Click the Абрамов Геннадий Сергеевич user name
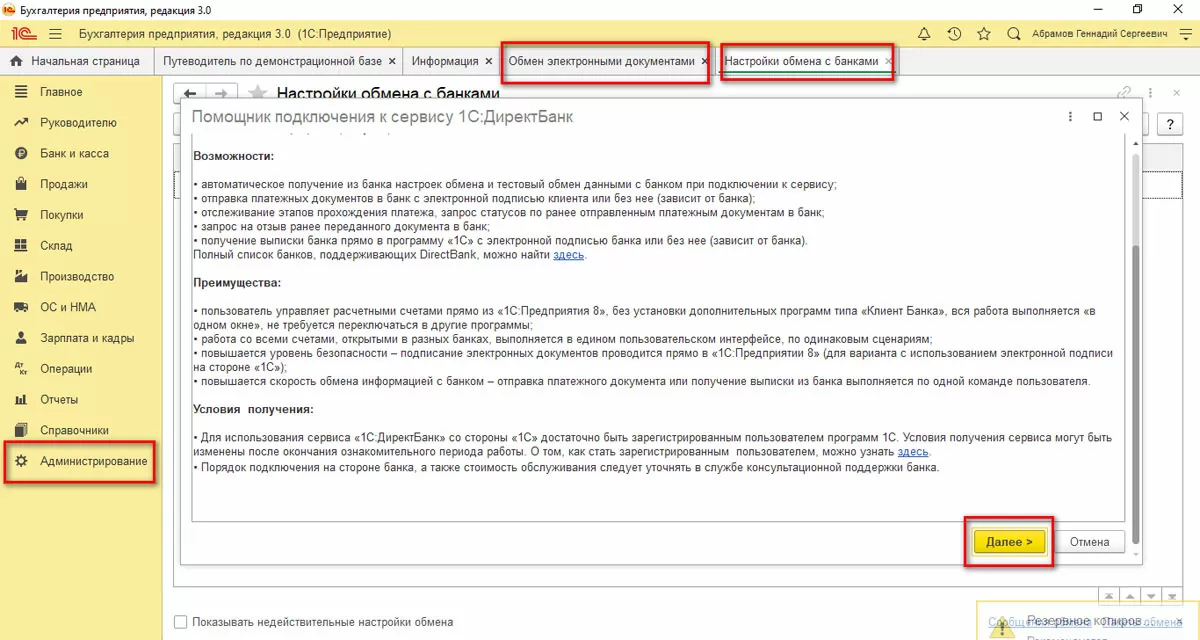The width and height of the screenshot is (1200, 640). (1101, 34)
